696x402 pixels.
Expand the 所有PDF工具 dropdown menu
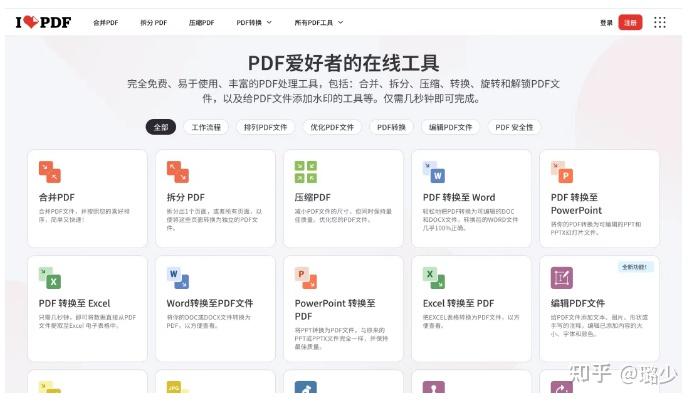319,23
